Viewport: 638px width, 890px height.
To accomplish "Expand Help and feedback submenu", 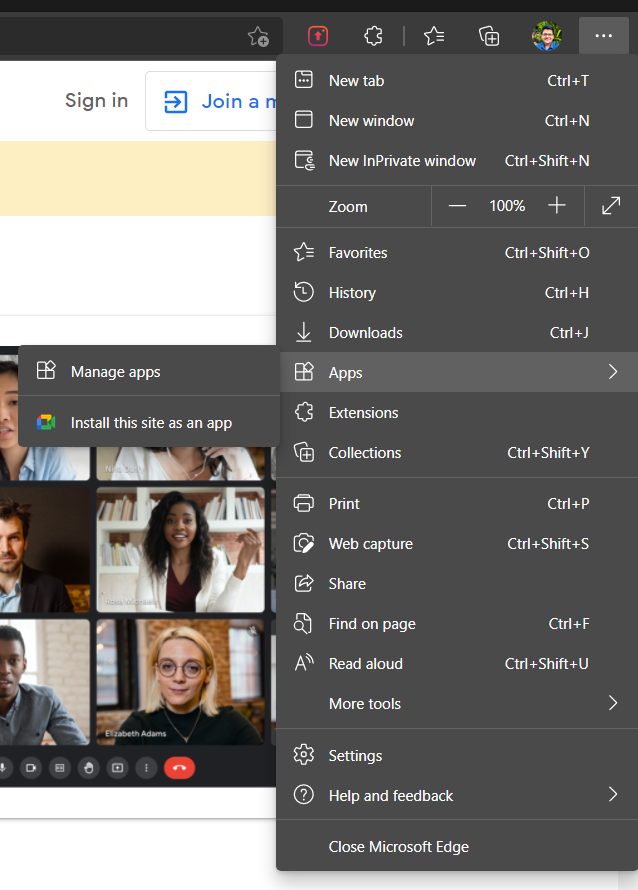I will pyautogui.click(x=457, y=795).
